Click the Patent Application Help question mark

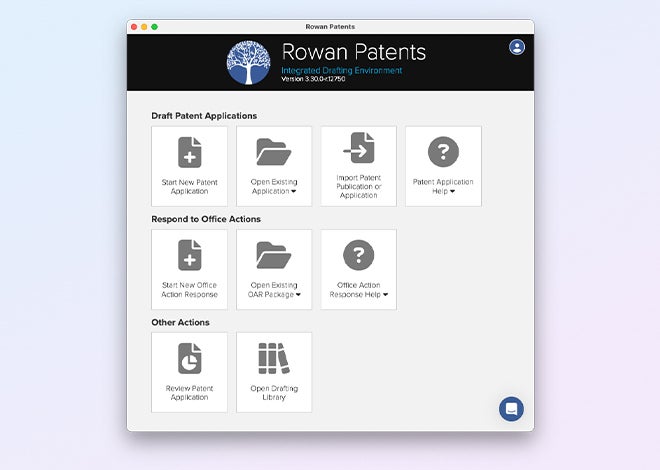[443, 151]
